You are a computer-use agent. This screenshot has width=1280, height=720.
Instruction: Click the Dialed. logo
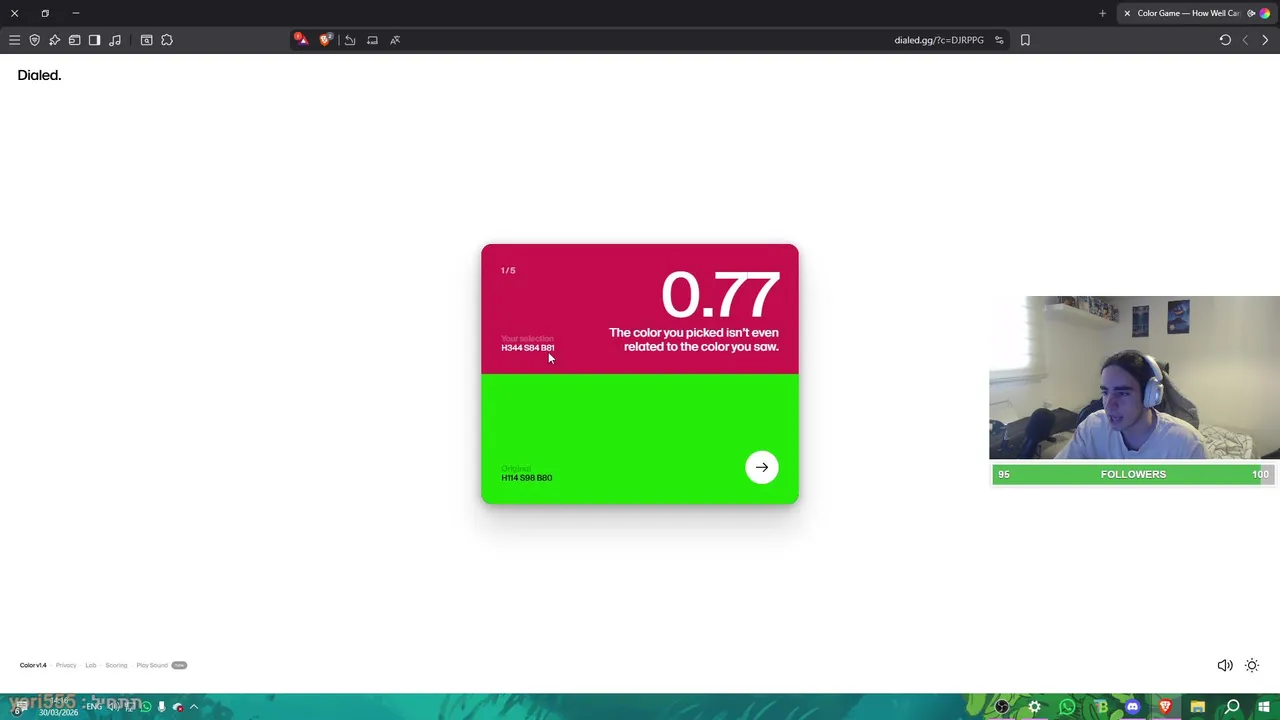39,75
